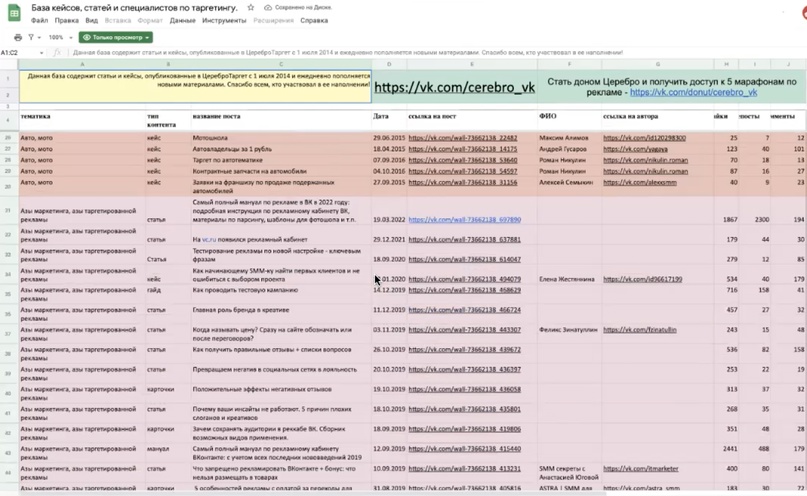The image size is (807, 496).
Task: Open the Инструменты menu
Action: (x=224, y=21)
